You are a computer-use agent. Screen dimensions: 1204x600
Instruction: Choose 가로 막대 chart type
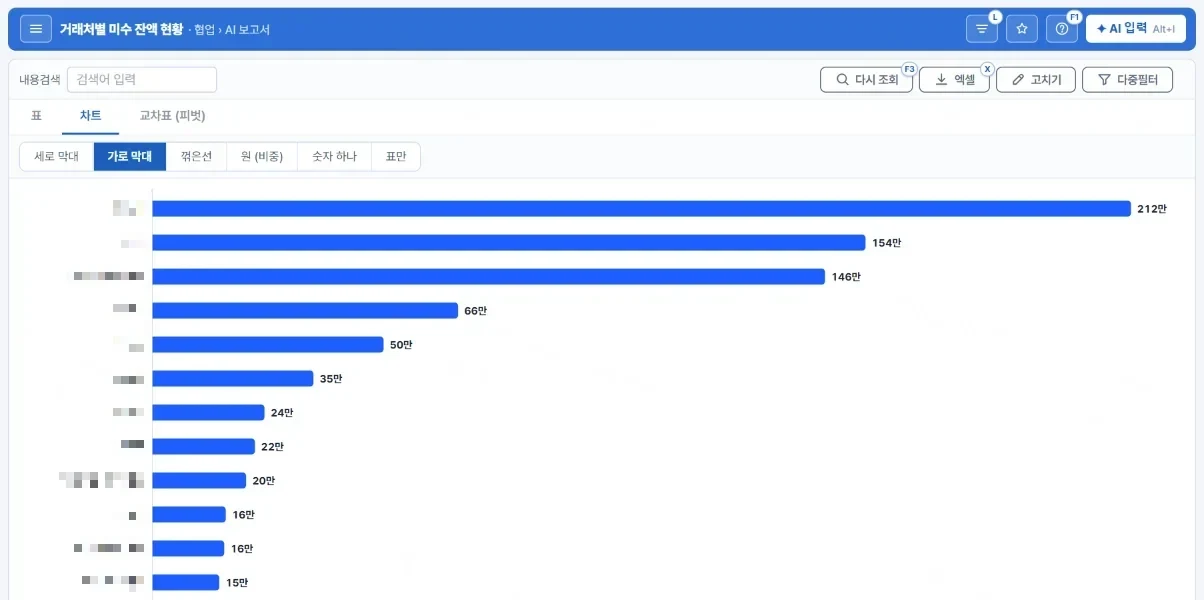pos(130,157)
